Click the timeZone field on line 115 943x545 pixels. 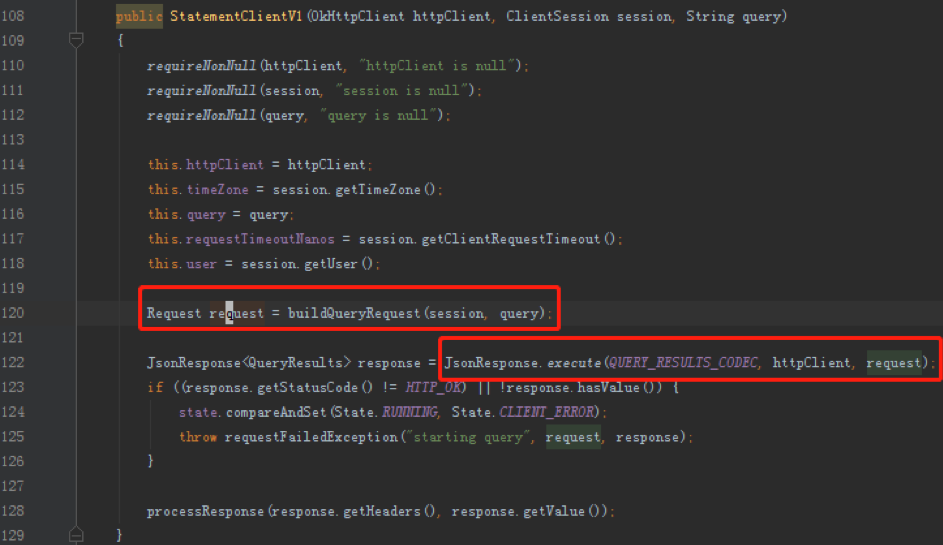pyautogui.click(x=217, y=189)
